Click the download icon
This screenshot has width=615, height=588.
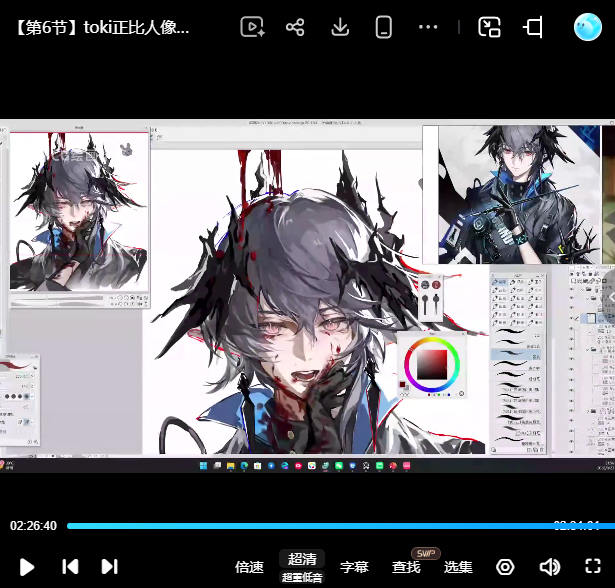pos(340,27)
